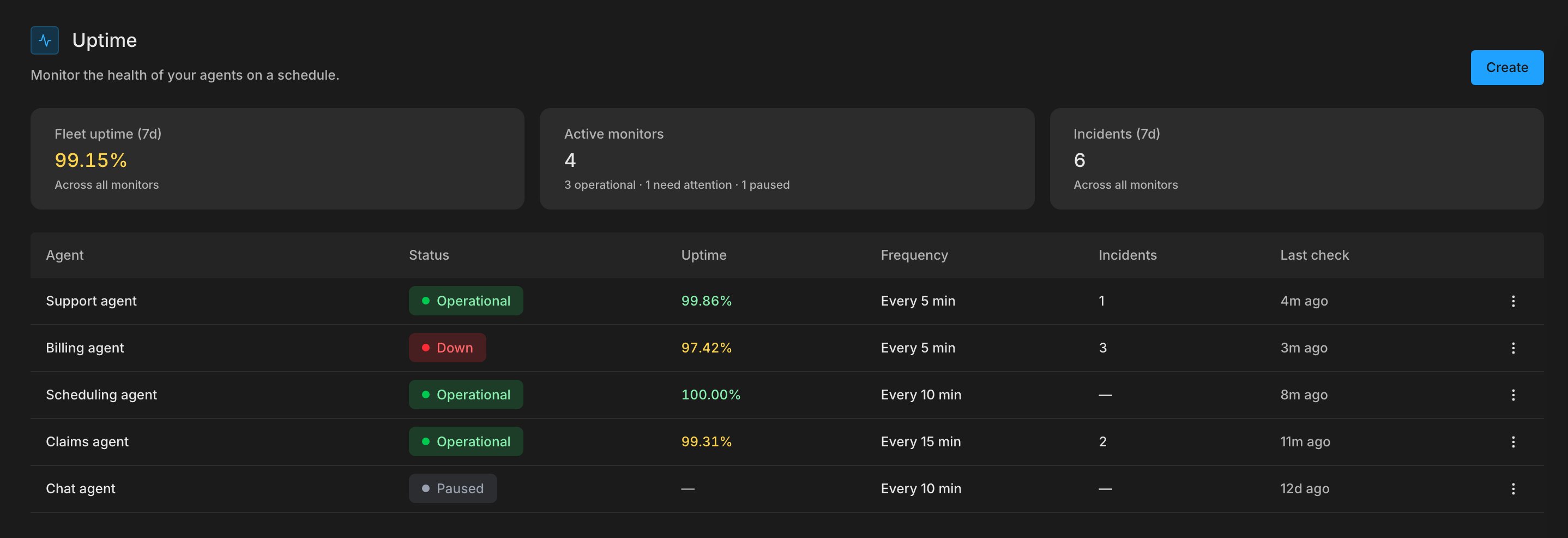Screen dimensions: 1568x538
Task: Click the Billing agent incidents count 3
Action: pyautogui.click(x=1102, y=348)
